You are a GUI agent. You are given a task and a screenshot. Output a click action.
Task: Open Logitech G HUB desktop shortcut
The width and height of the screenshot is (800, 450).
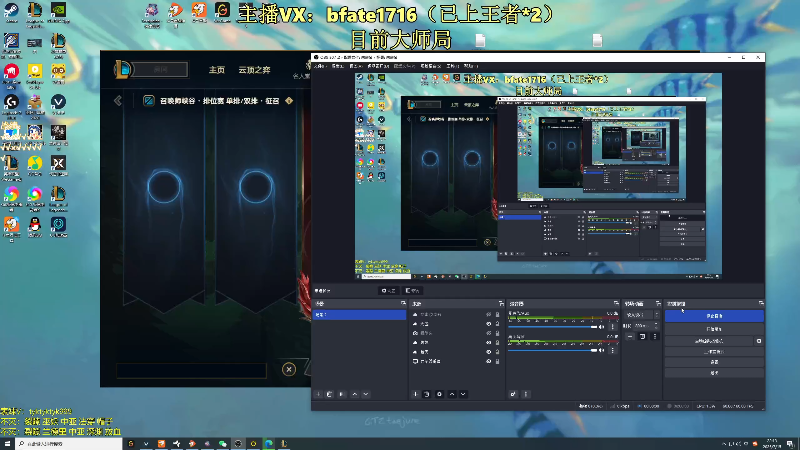coord(11,104)
